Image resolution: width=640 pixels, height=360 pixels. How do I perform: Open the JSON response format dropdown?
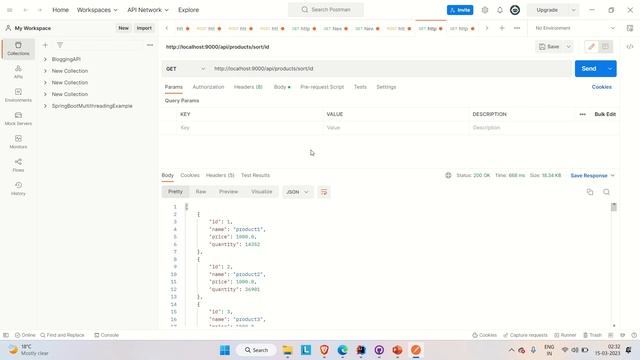pyautogui.click(x=298, y=192)
